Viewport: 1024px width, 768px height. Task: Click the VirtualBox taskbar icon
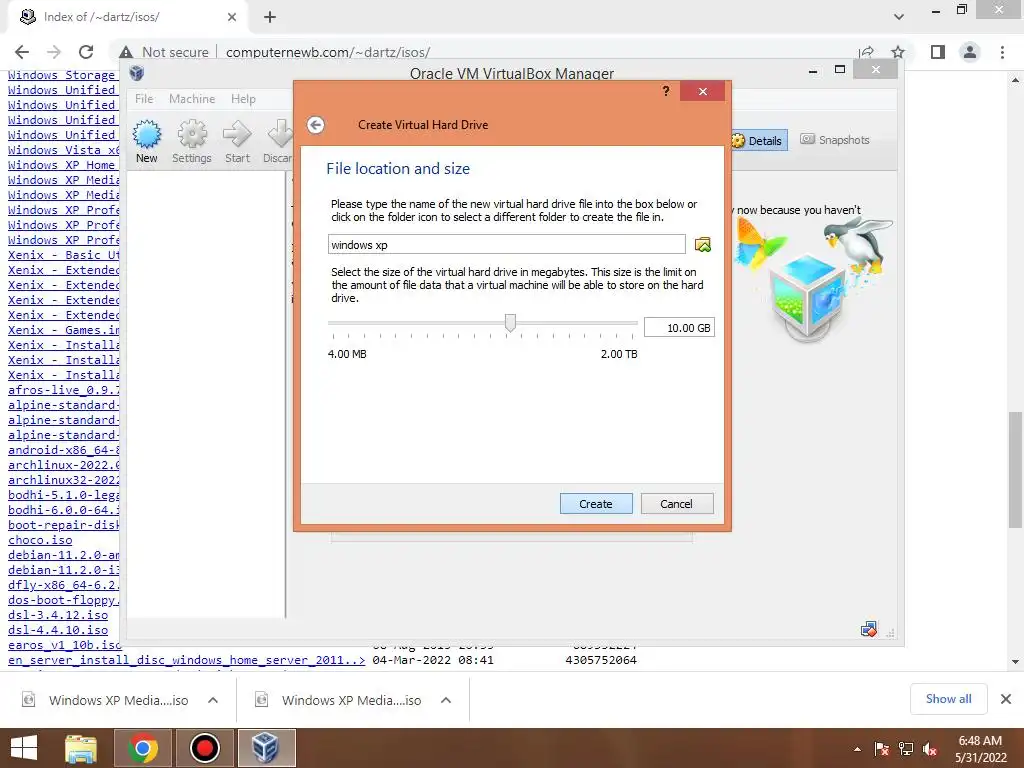point(266,748)
